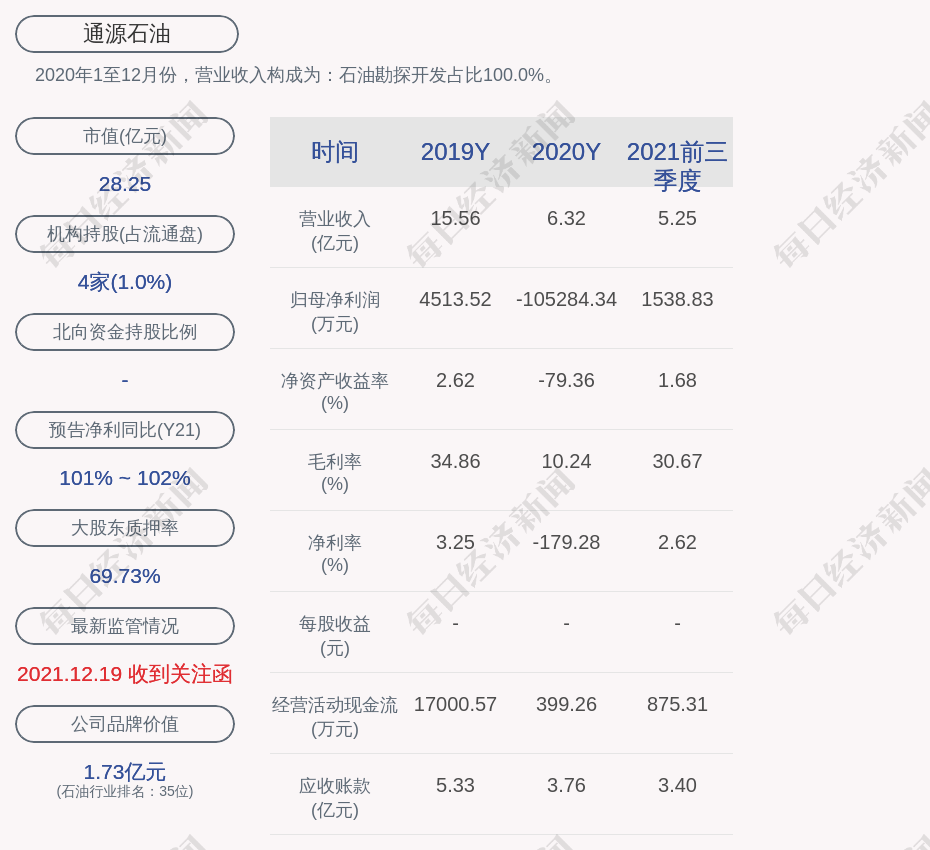930x850 pixels.
Task: Click the 最新监管情况 label pill
Action: [125, 626]
